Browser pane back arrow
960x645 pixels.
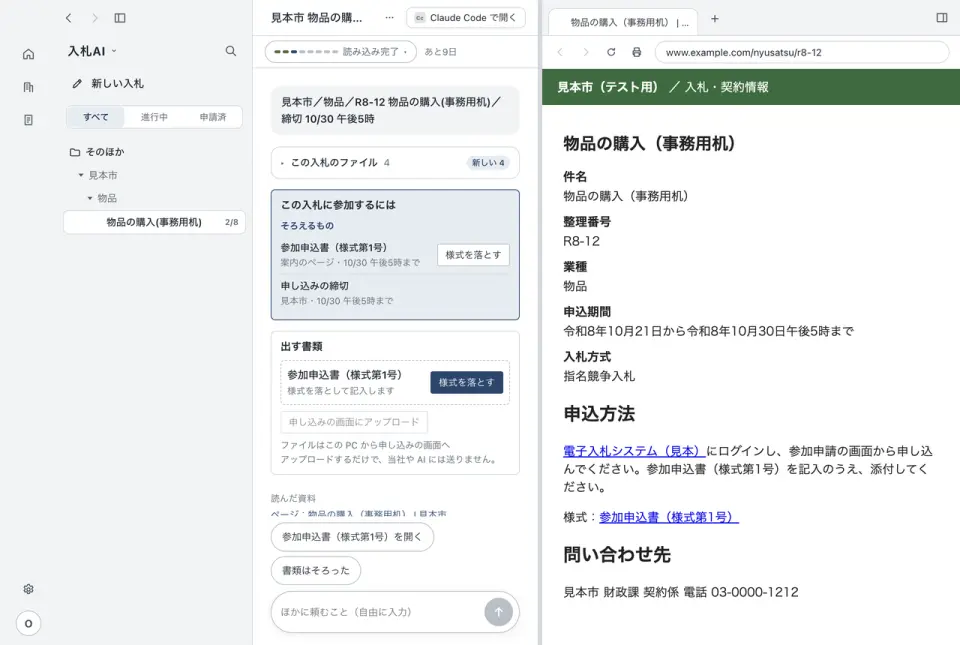560,53
